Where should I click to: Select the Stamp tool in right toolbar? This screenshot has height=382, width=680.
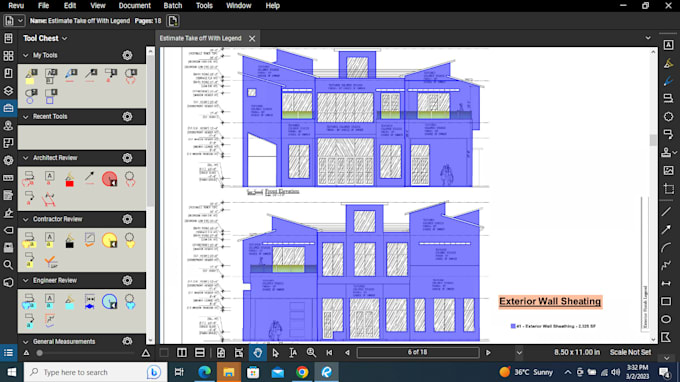(x=667, y=152)
